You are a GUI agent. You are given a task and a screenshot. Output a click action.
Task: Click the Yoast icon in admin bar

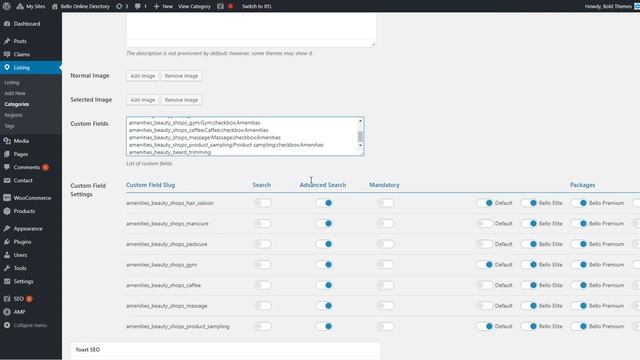pyautogui.click(x=221, y=6)
